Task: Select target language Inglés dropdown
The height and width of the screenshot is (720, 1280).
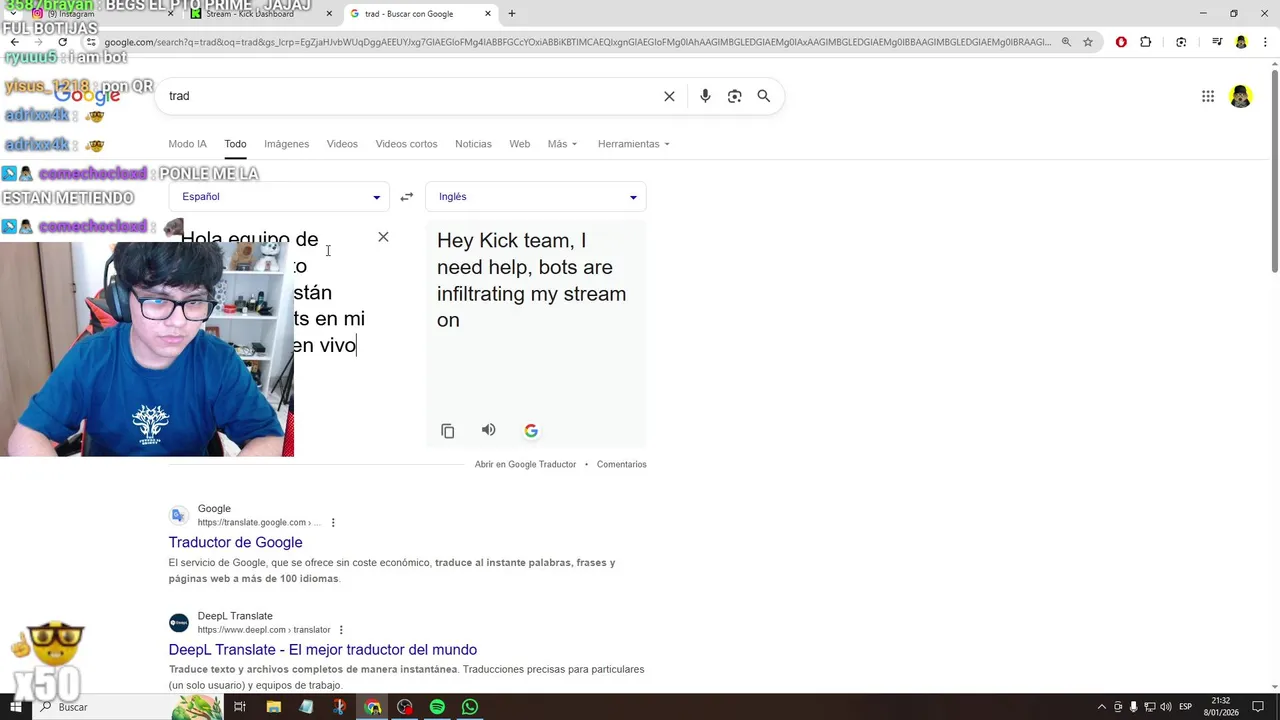Action: (536, 197)
